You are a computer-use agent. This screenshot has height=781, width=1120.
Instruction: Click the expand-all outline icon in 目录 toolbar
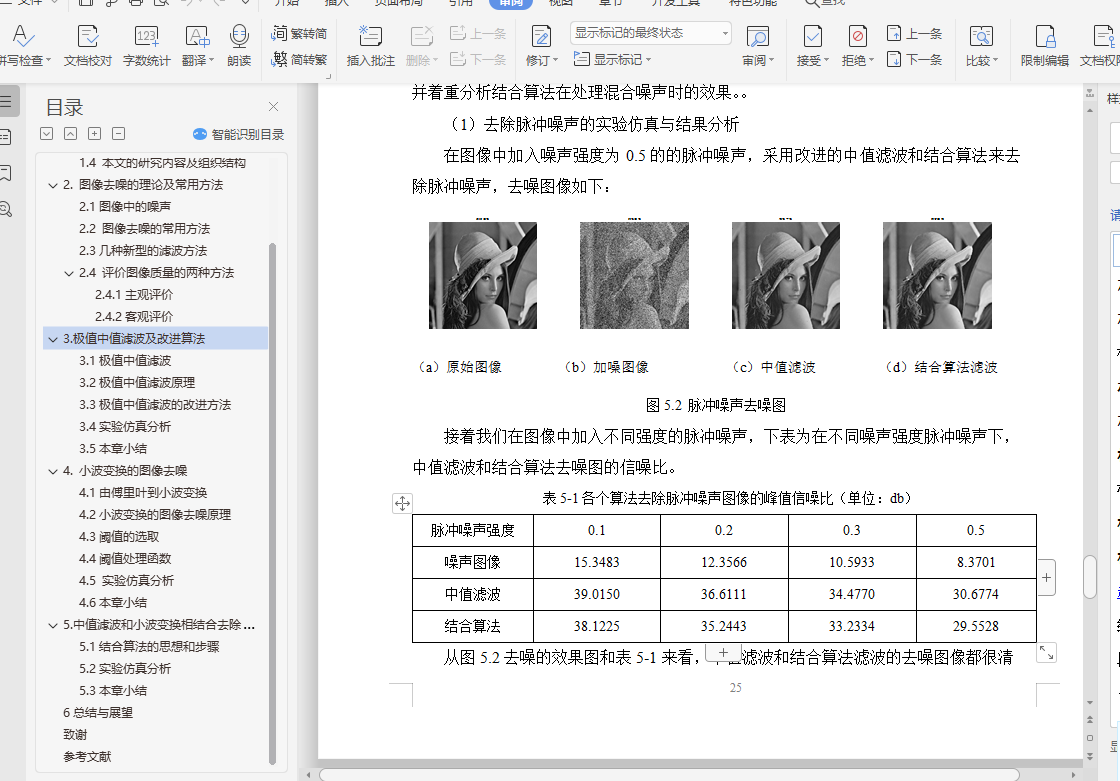point(46,134)
